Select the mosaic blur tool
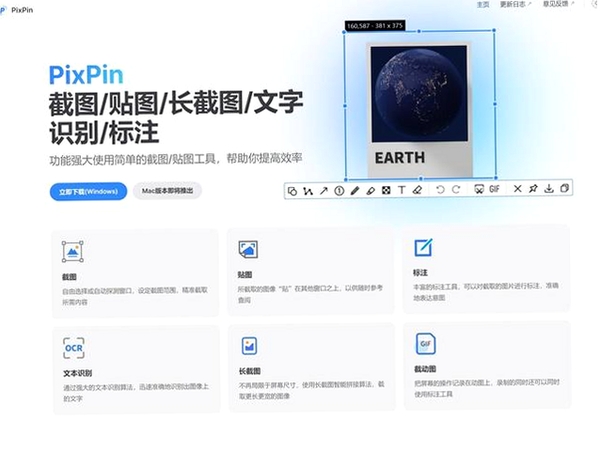Image resolution: width=600 pixels, height=468 pixels. tap(386, 190)
